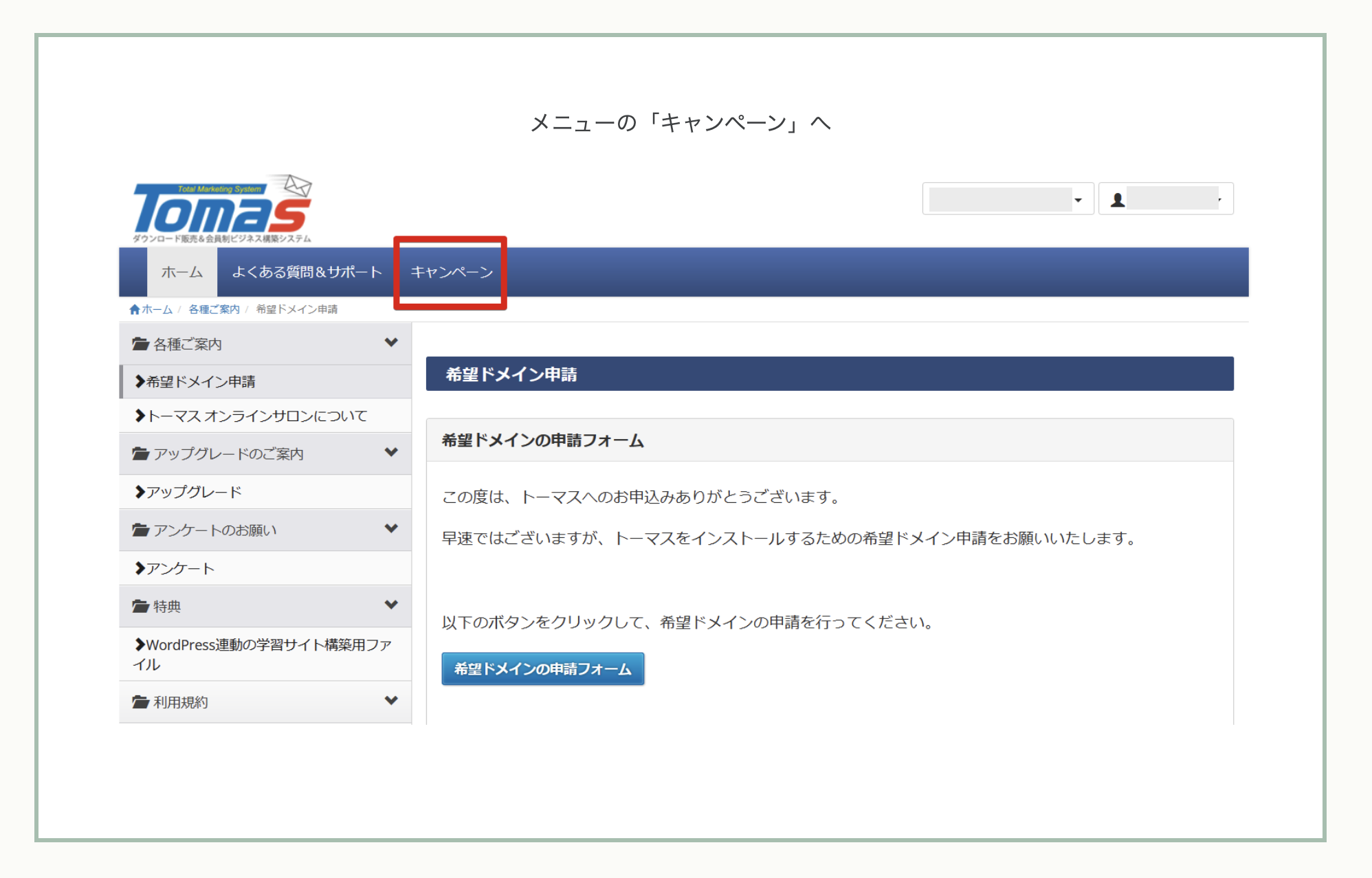Expand the 利用規約 section chevron

(391, 701)
